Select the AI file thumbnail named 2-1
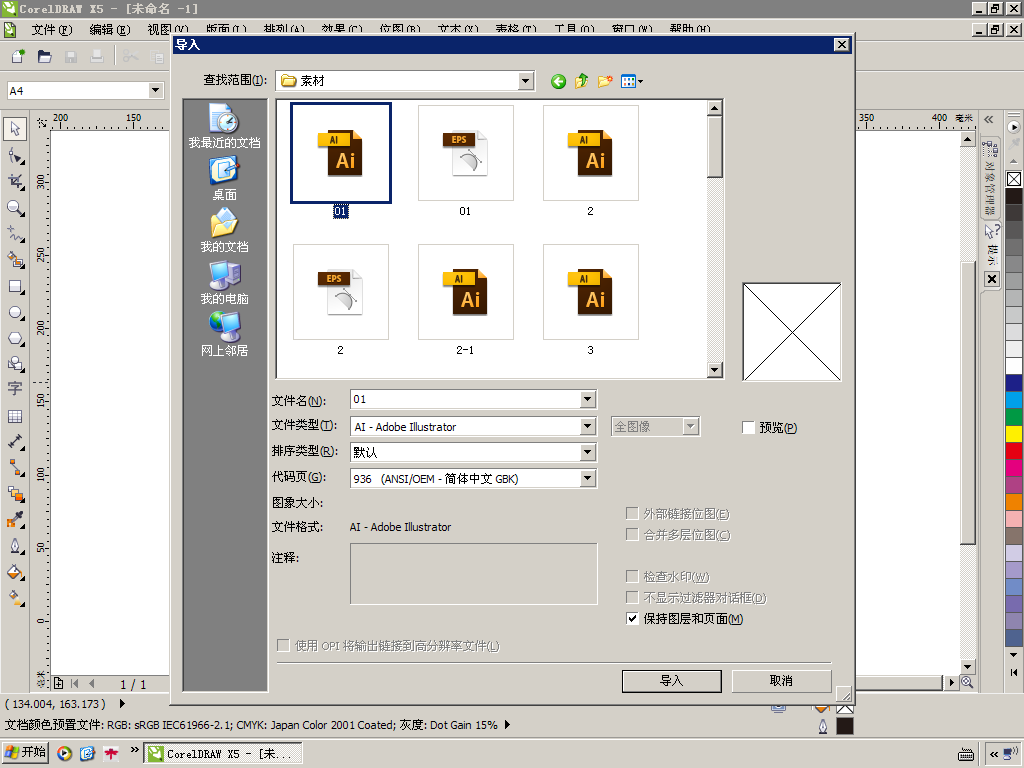 [466, 292]
